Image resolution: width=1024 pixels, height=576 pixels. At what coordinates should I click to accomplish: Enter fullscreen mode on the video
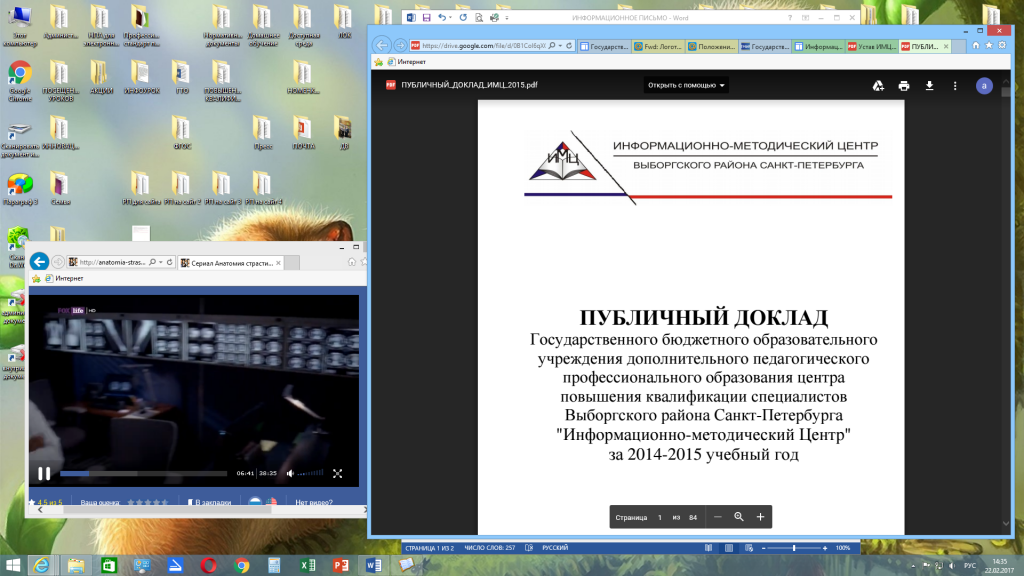(337, 473)
